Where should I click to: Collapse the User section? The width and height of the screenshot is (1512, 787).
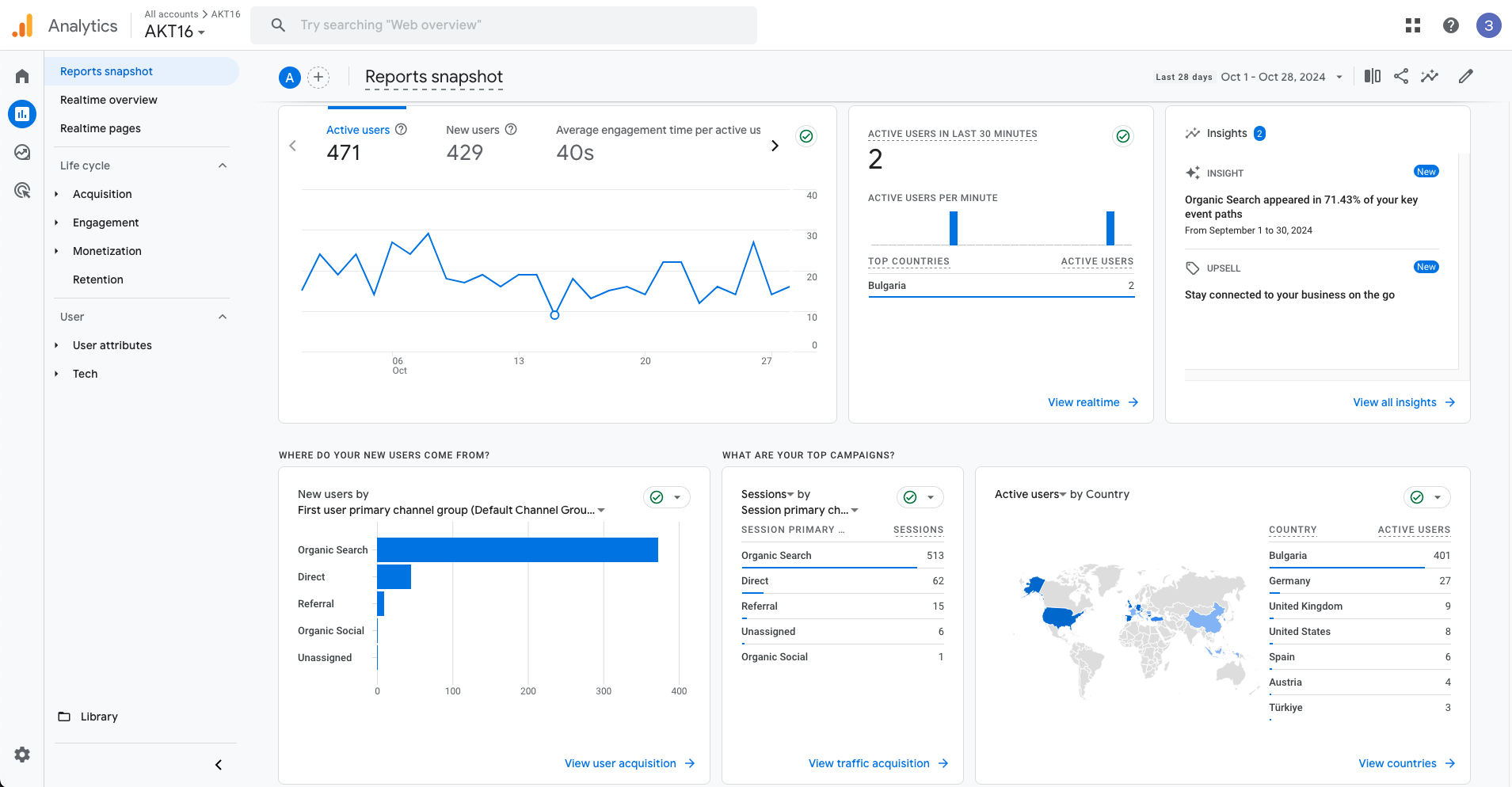[x=223, y=317]
